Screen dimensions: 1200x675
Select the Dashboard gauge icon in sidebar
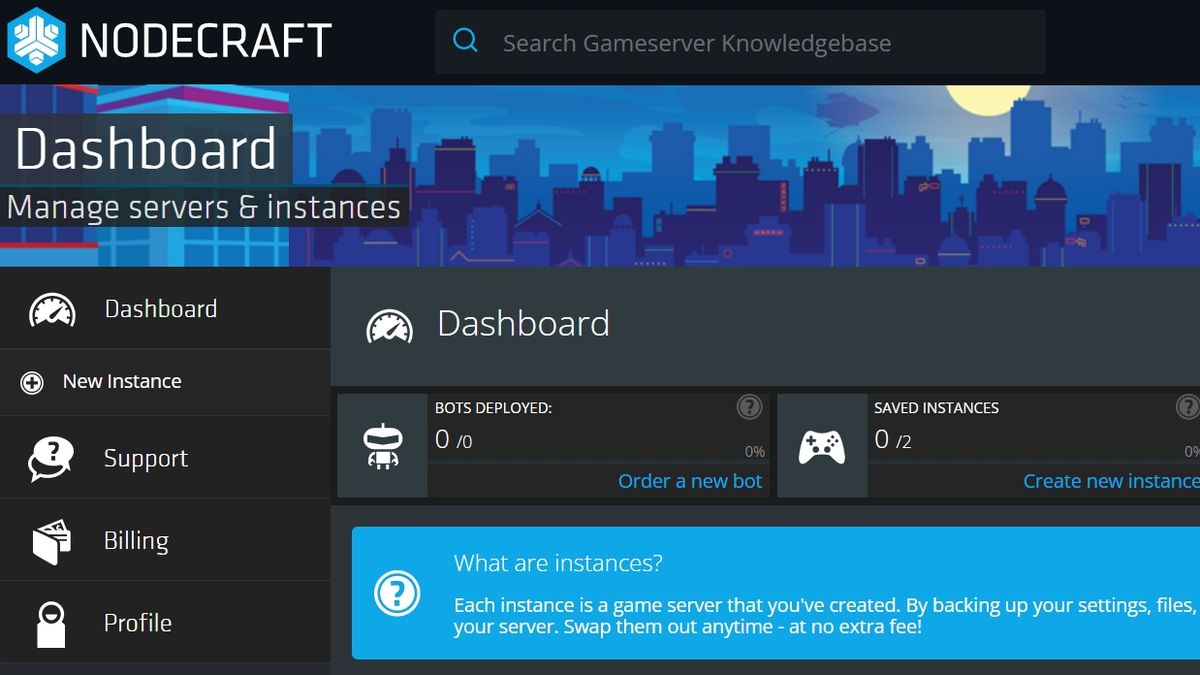(50, 308)
